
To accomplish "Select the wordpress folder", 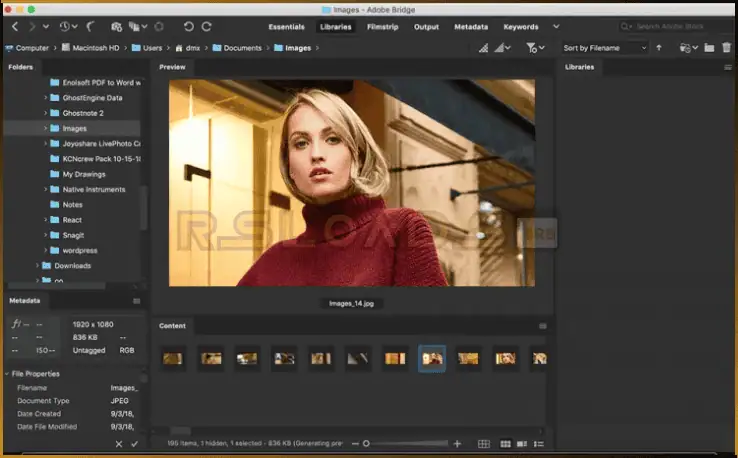I will [x=73, y=251].
